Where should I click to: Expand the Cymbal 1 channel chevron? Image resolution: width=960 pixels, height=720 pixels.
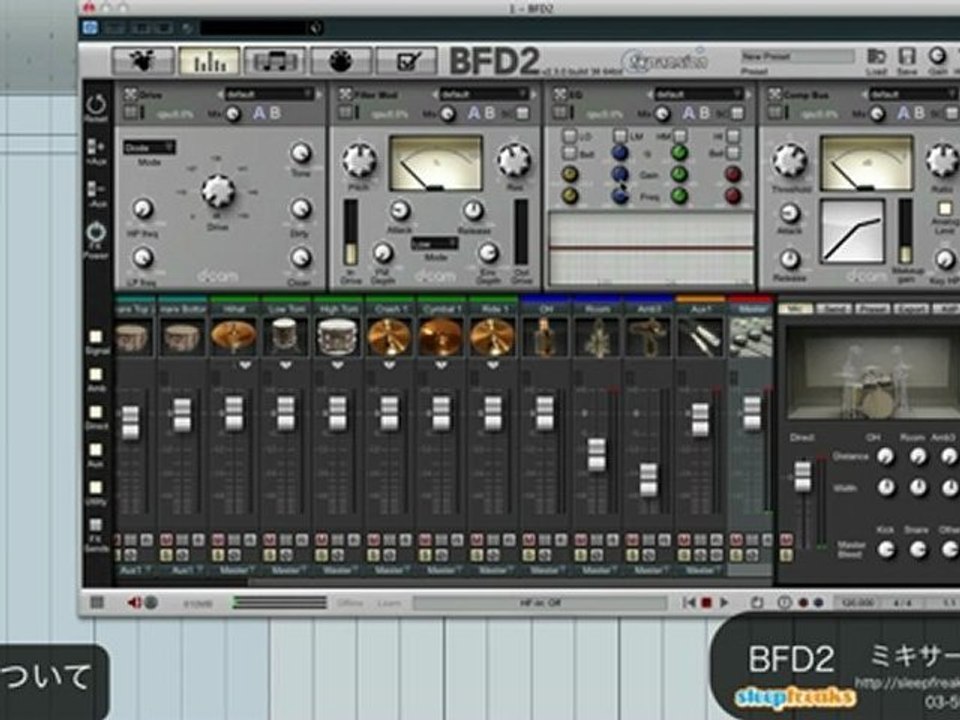441,366
